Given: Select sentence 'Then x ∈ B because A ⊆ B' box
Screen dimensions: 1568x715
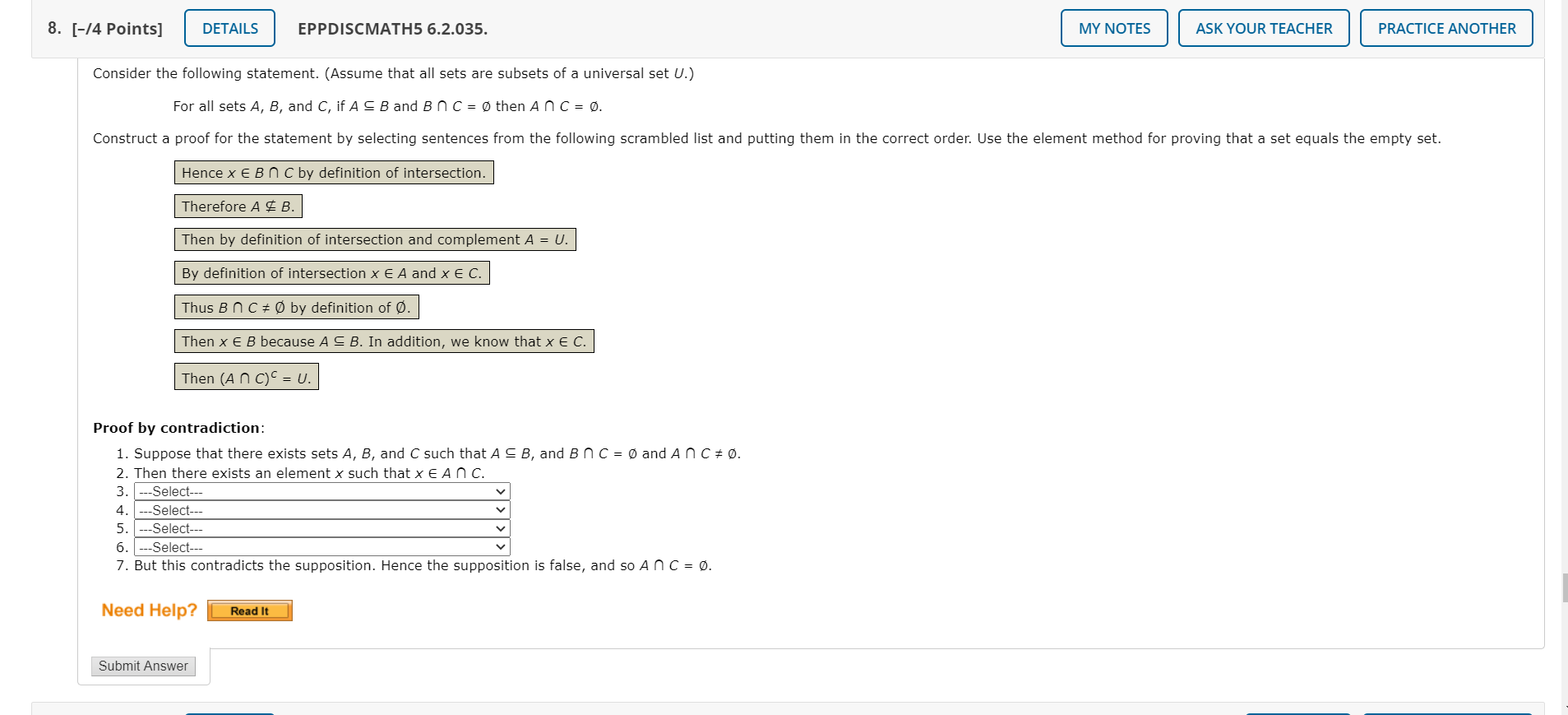Looking at the screenshot, I should (x=383, y=341).
